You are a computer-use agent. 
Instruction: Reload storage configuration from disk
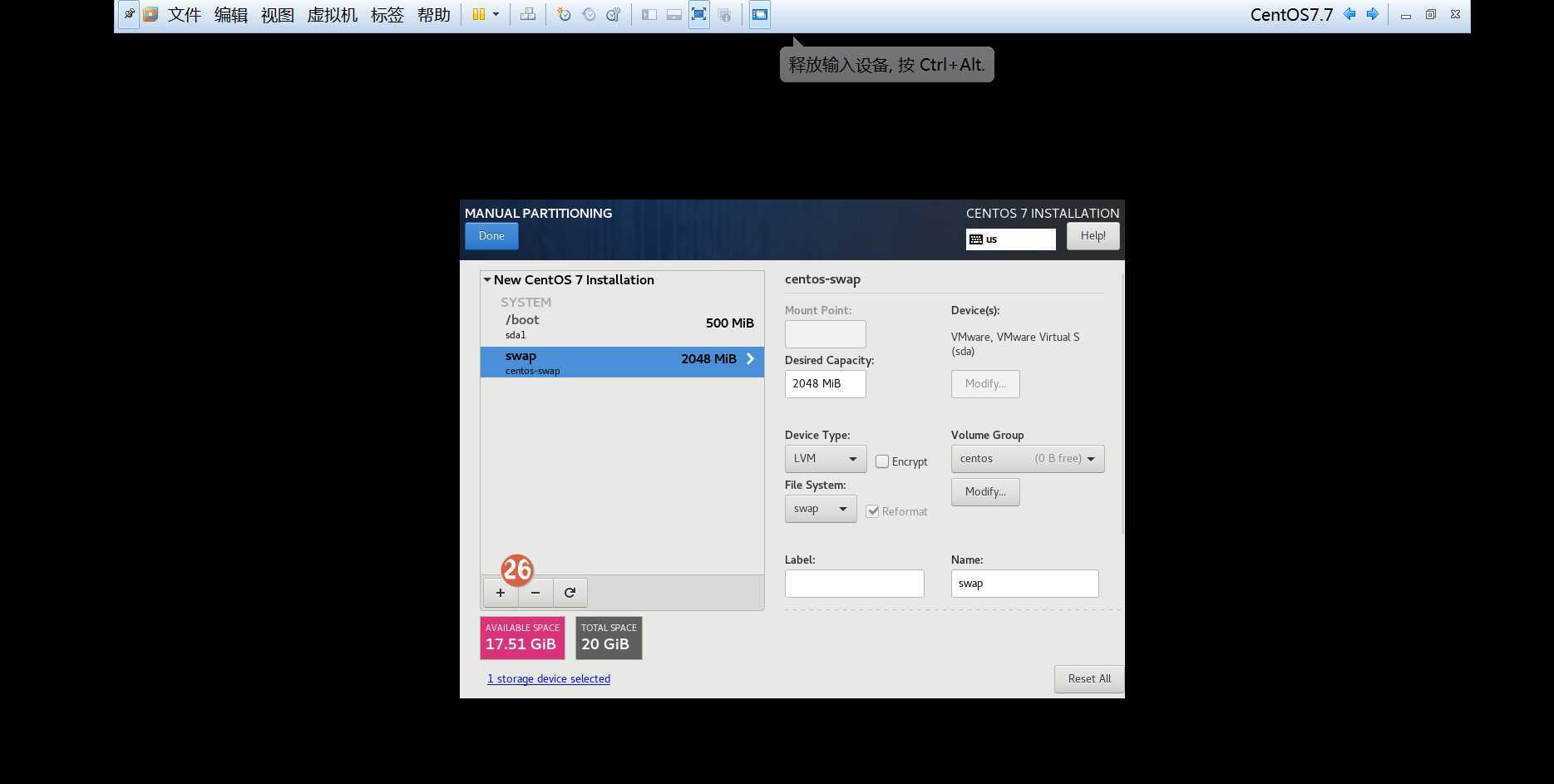(570, 593)
